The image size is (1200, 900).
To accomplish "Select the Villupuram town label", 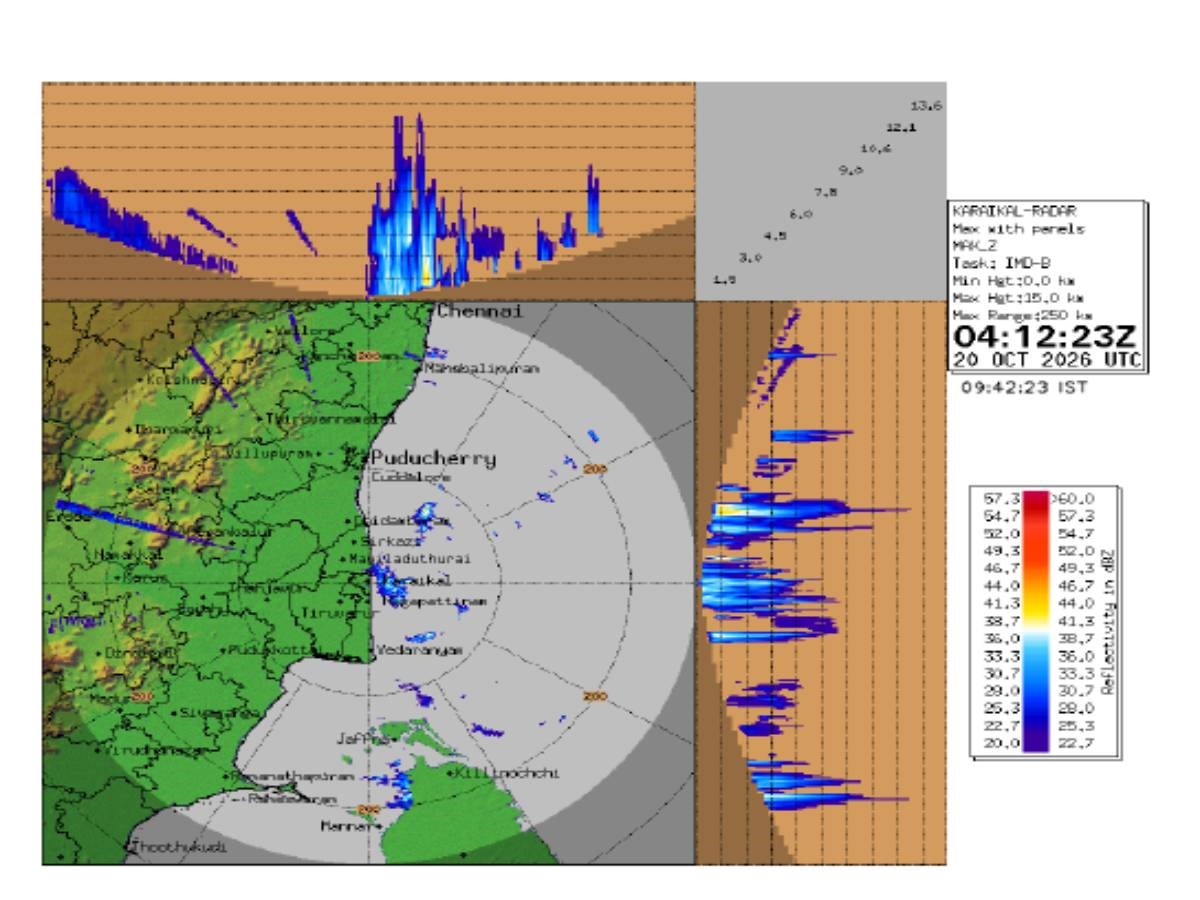I will (x=272, y=453).
